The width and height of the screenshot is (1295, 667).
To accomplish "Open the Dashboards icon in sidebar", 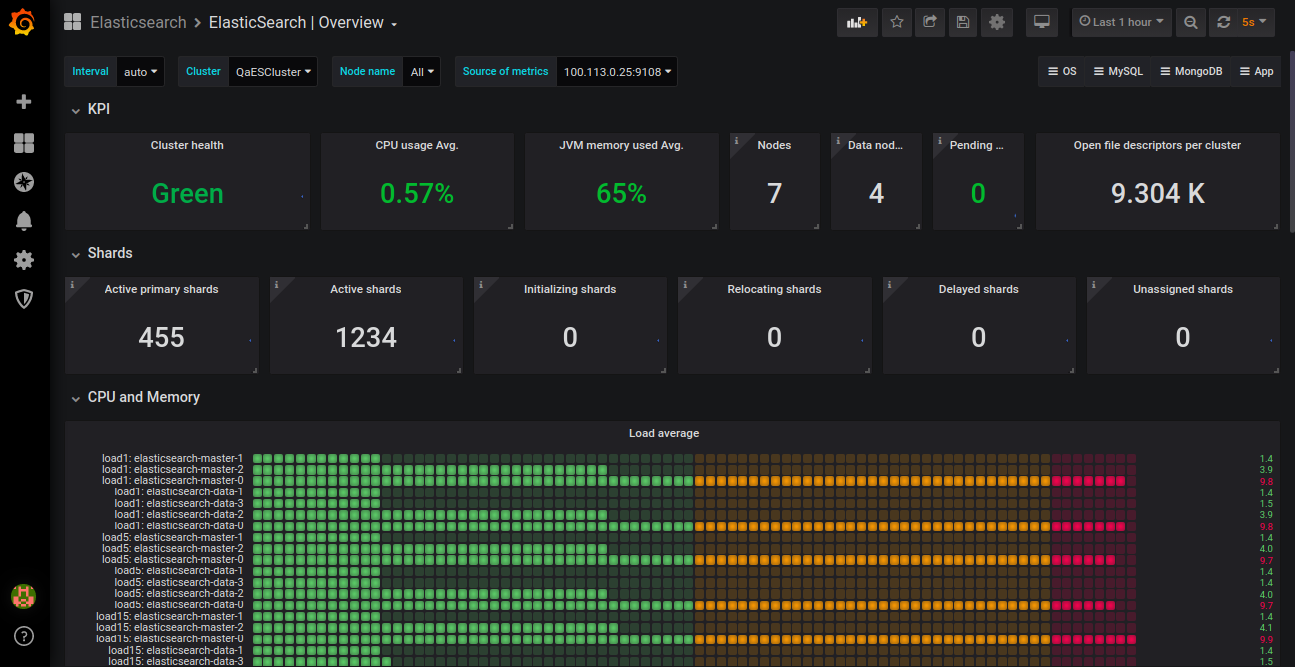I will click(x=24, y=143).
